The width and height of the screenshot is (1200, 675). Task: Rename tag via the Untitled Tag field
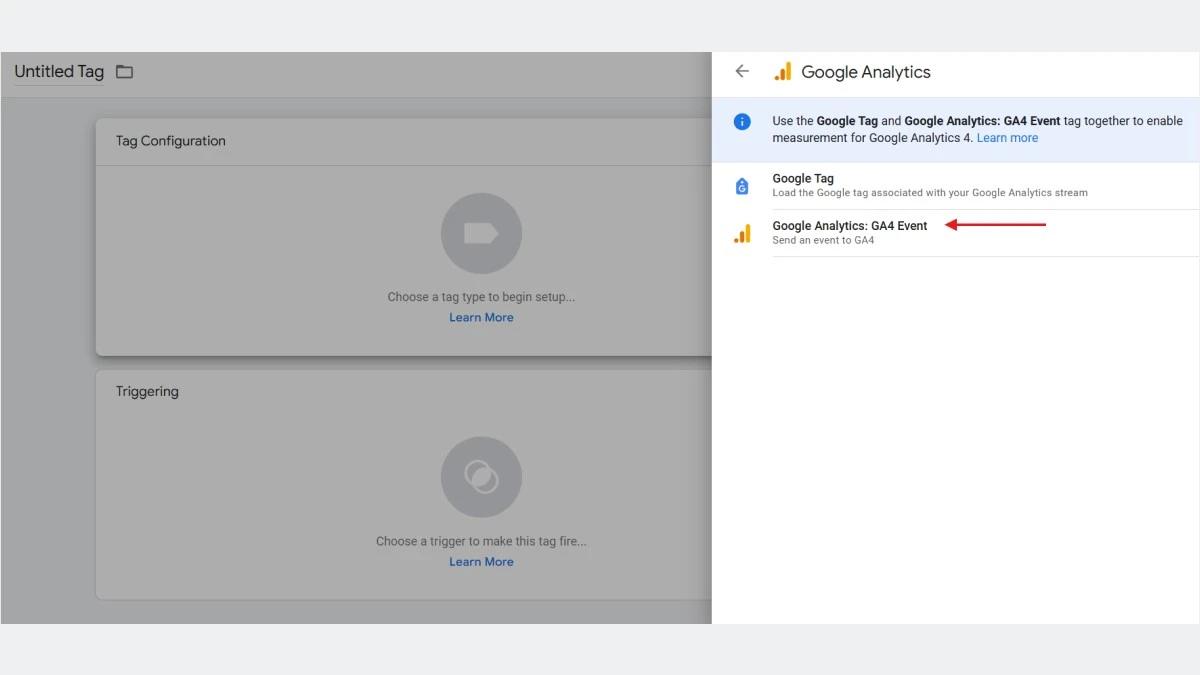coord(59,72)
